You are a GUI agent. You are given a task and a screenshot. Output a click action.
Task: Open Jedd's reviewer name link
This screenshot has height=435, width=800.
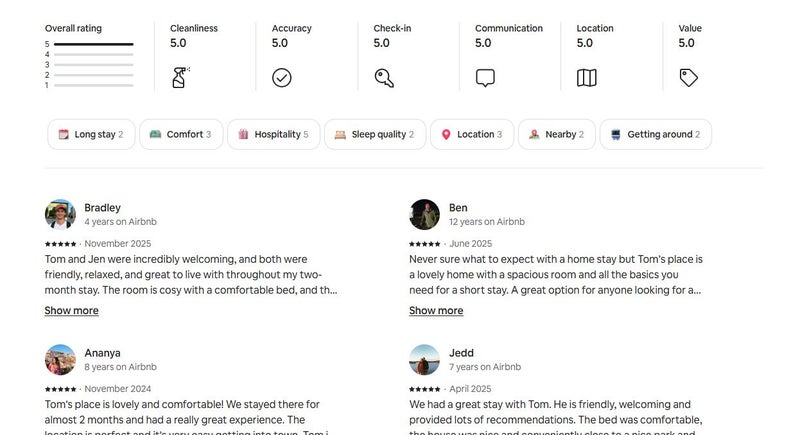[461, 353]
